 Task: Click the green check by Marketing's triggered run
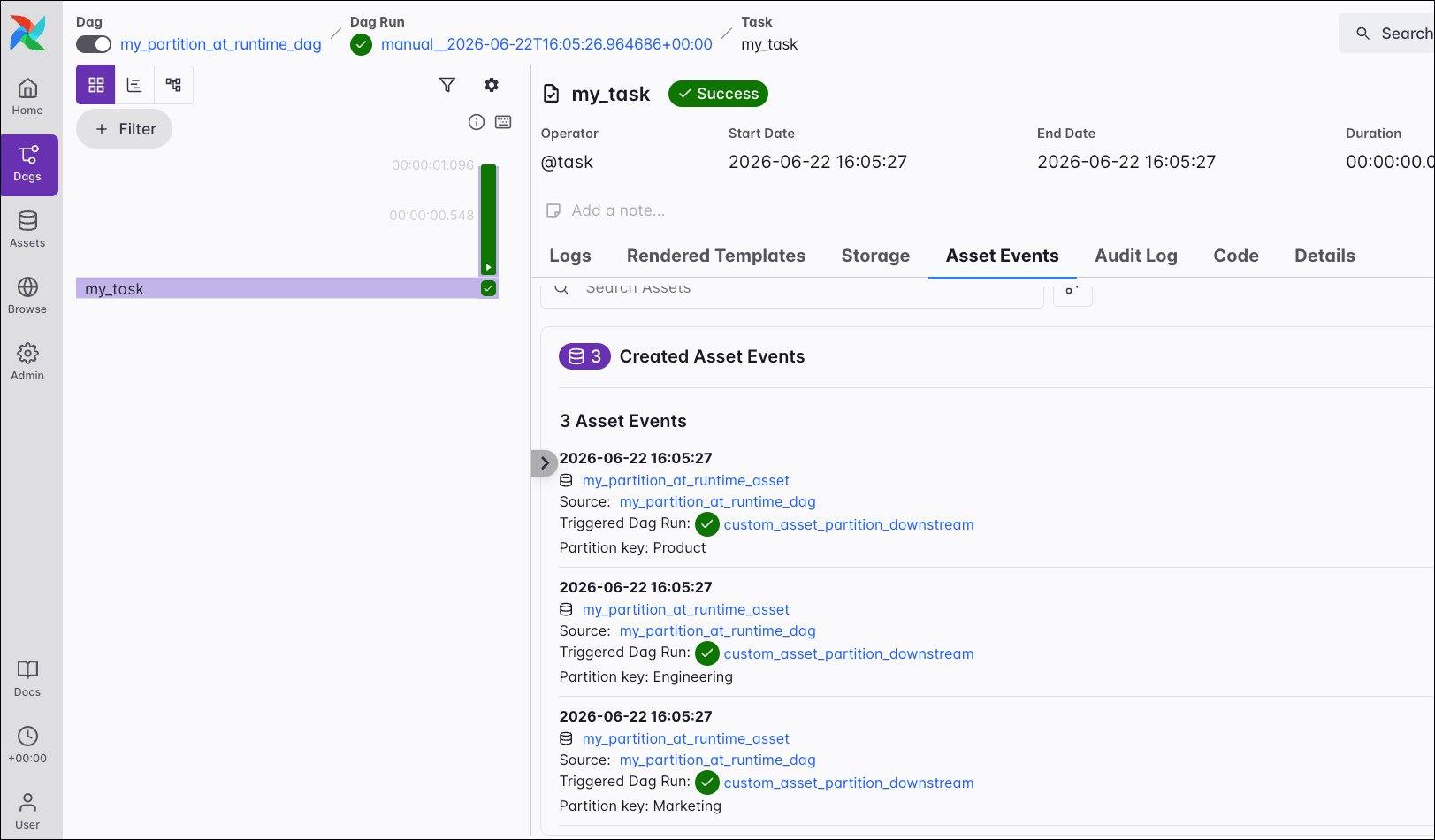tap(707, 783)
